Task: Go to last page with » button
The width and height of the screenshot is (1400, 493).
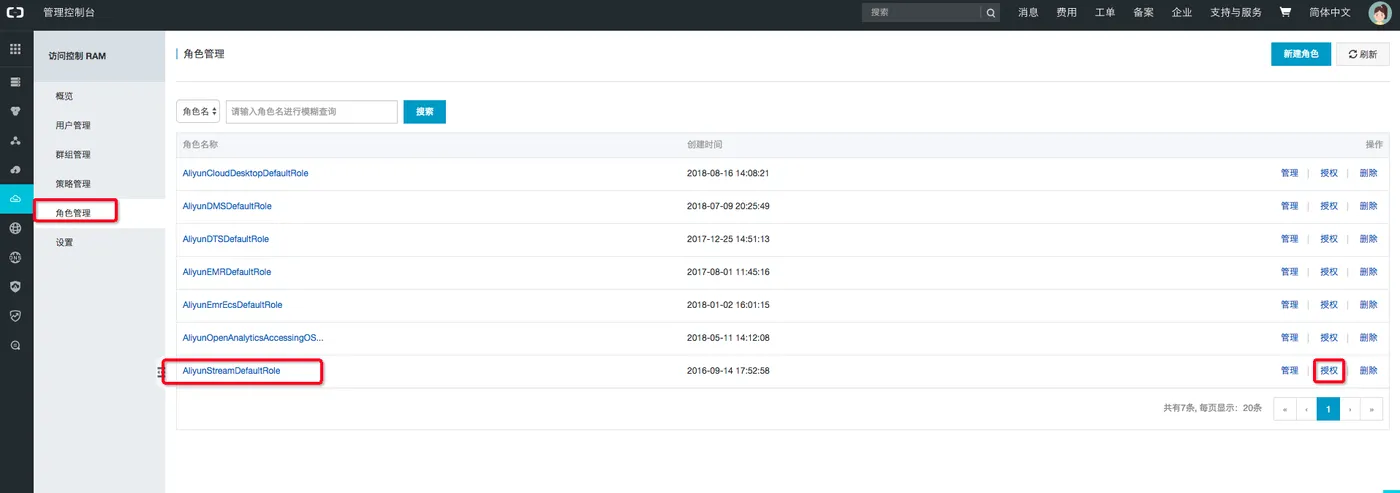Action: [x=1372, y=408]
